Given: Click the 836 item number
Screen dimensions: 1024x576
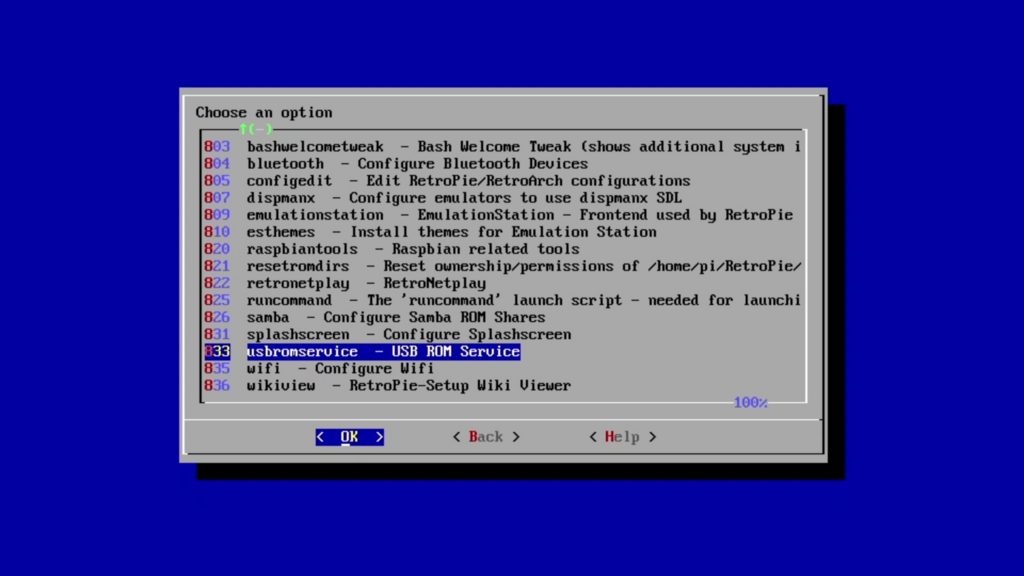Looking at the screenshot, I should tap(217, 385).
